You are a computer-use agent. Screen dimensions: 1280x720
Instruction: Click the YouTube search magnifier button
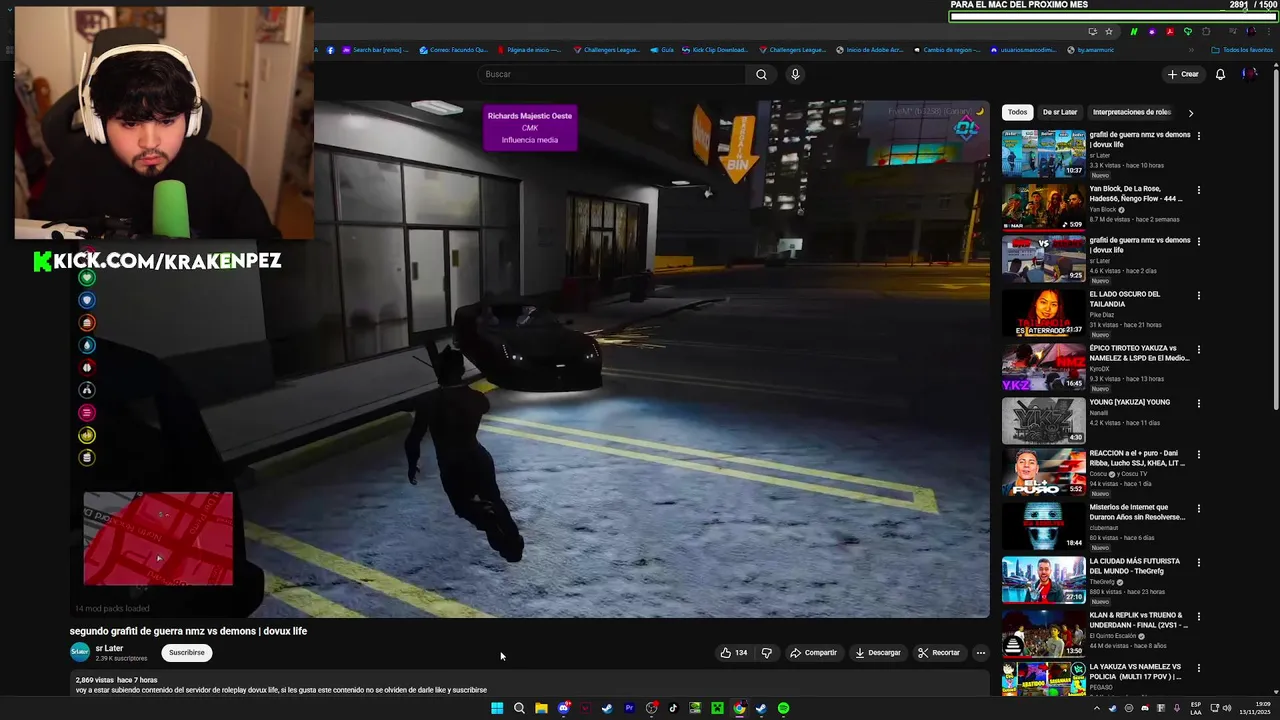761,74
